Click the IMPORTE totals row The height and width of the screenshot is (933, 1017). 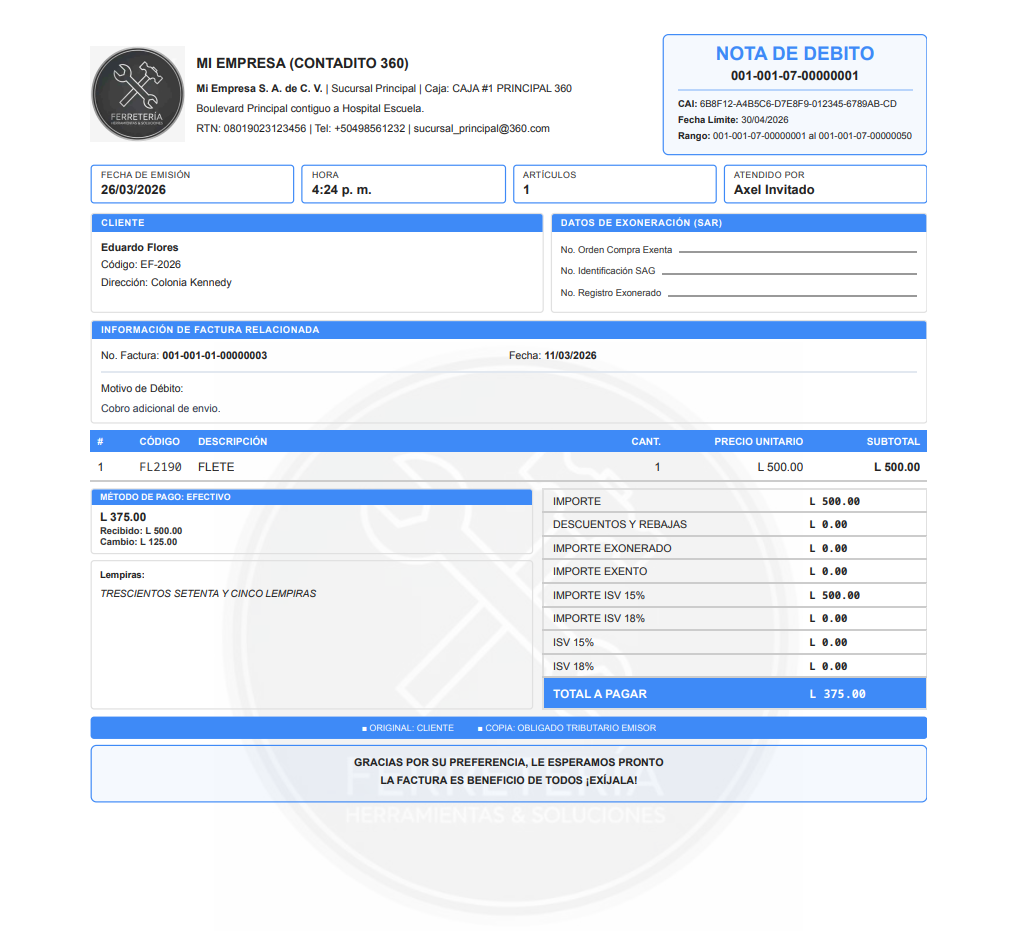734,502
